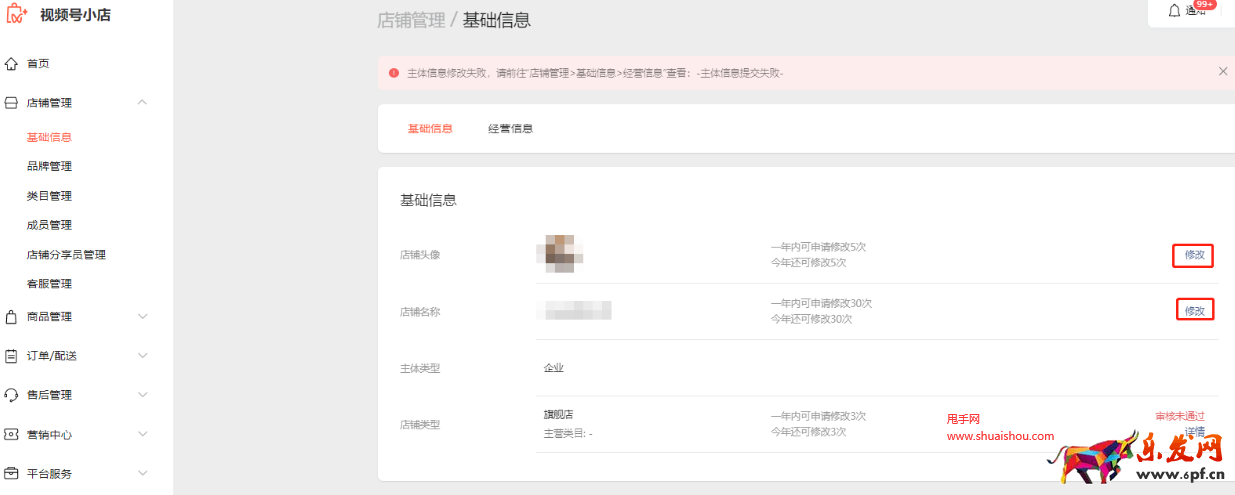Click the clipboard icon beside 订单/配送
Screen dimensions: 1235x495
click(12, 356)
